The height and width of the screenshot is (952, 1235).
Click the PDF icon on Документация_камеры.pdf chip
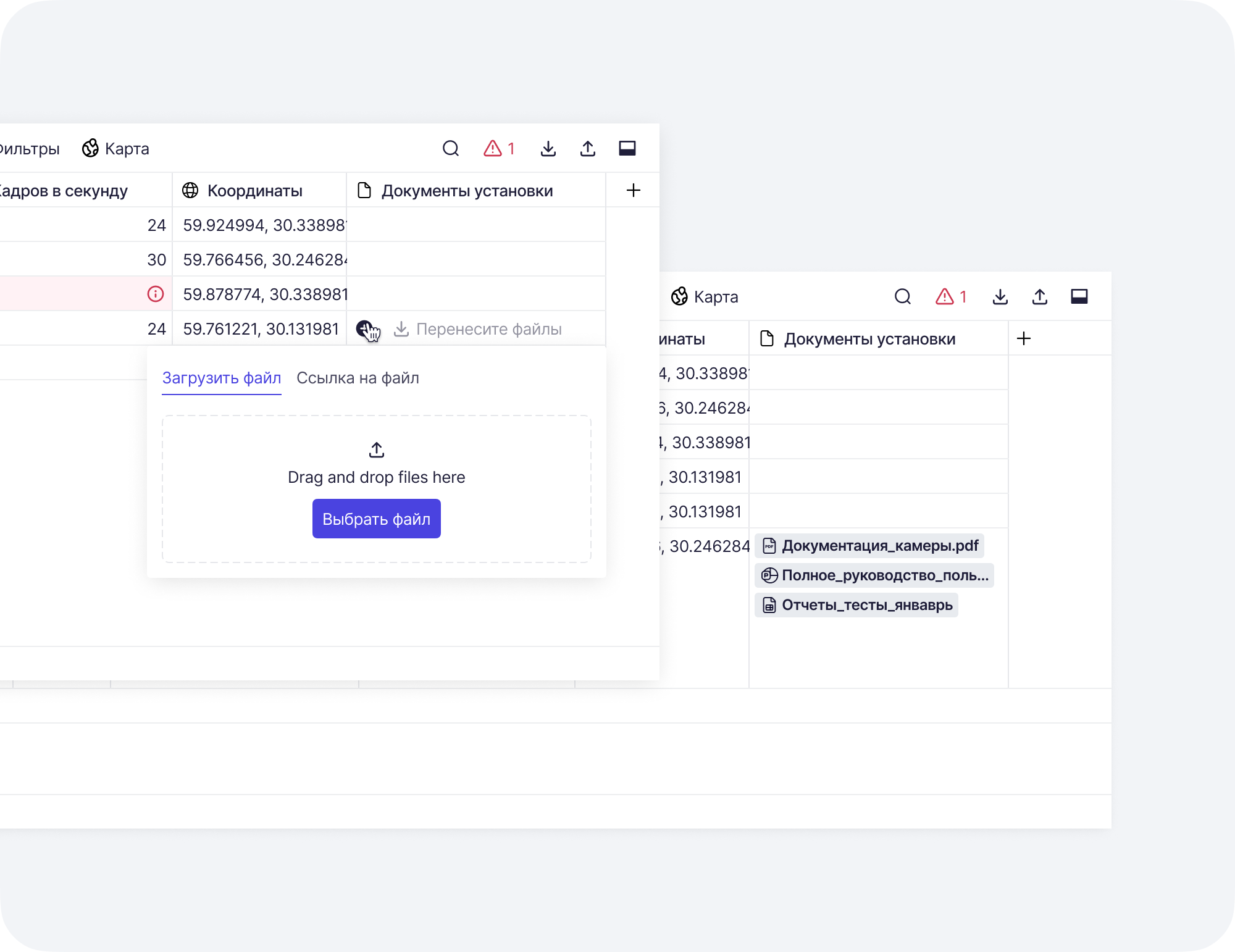point(769,546)
